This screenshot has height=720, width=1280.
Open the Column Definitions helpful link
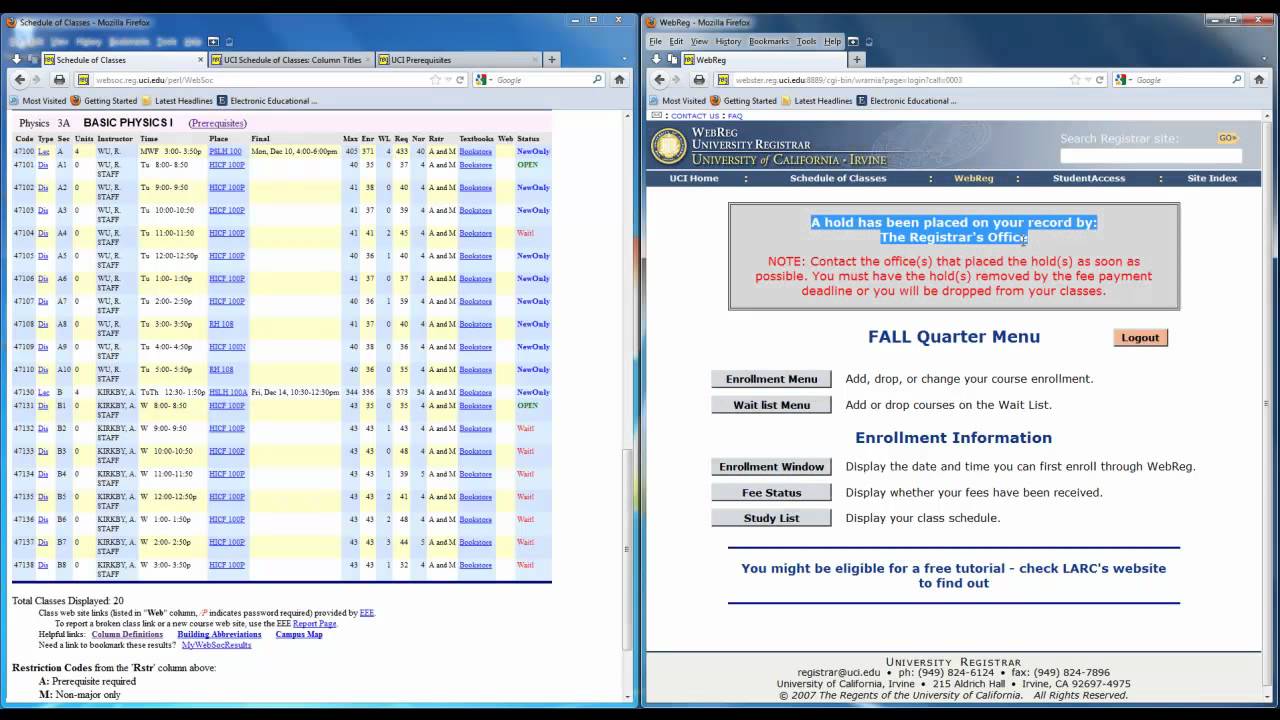pyautogui.click(x=127, y=634)
